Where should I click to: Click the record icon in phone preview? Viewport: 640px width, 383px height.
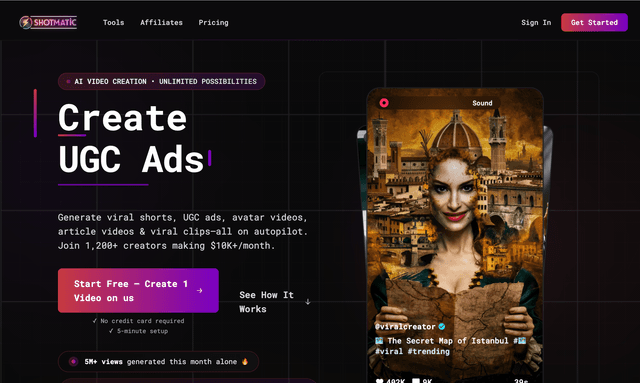click(x=384, y=103)
